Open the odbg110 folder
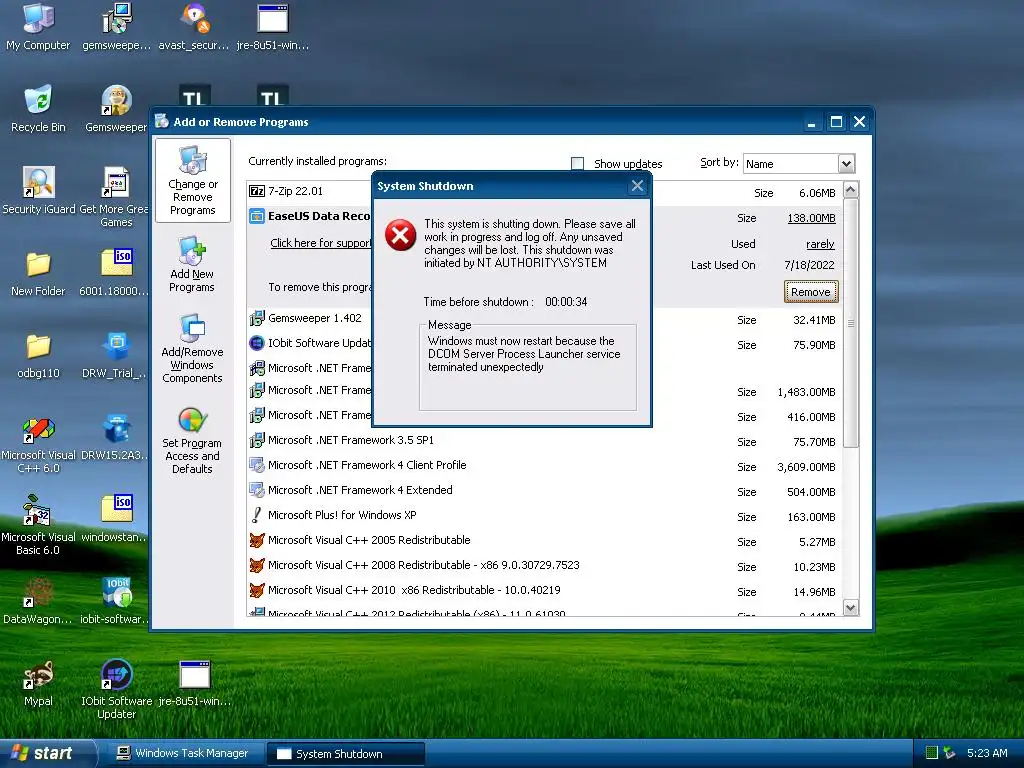This screenshot has height=768, width=1024. 38,355
